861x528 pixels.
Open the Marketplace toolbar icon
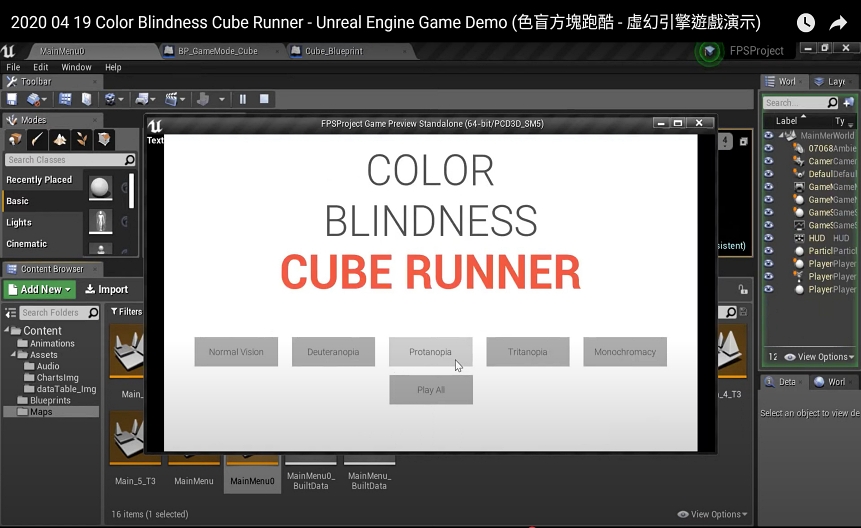point(86,99)
